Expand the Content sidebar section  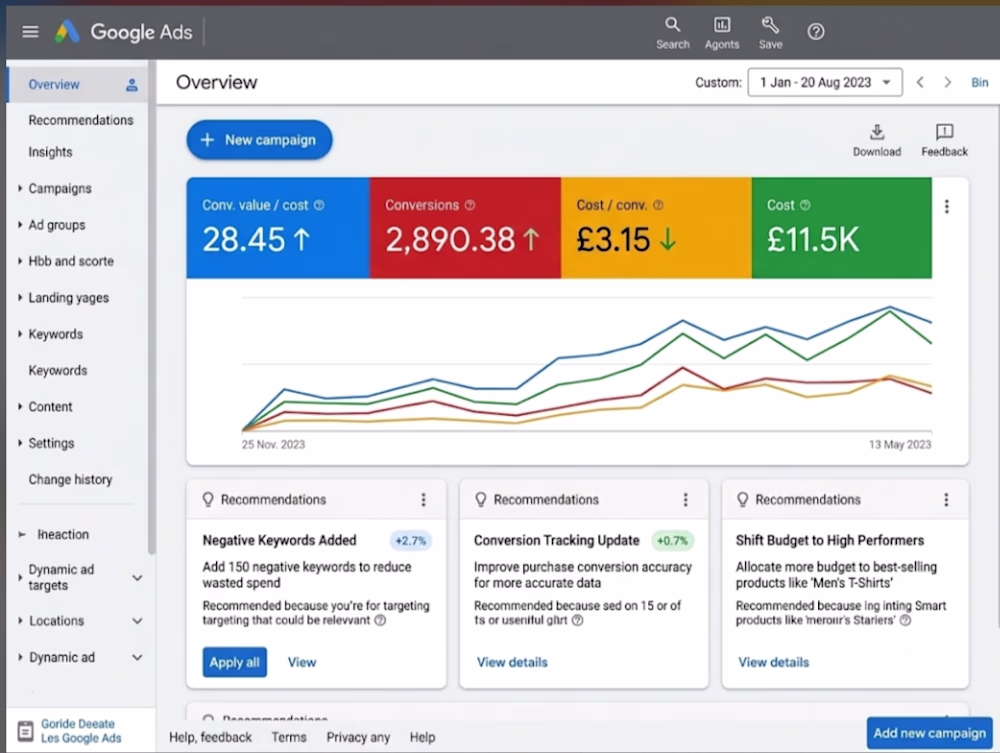click(20, 407)
